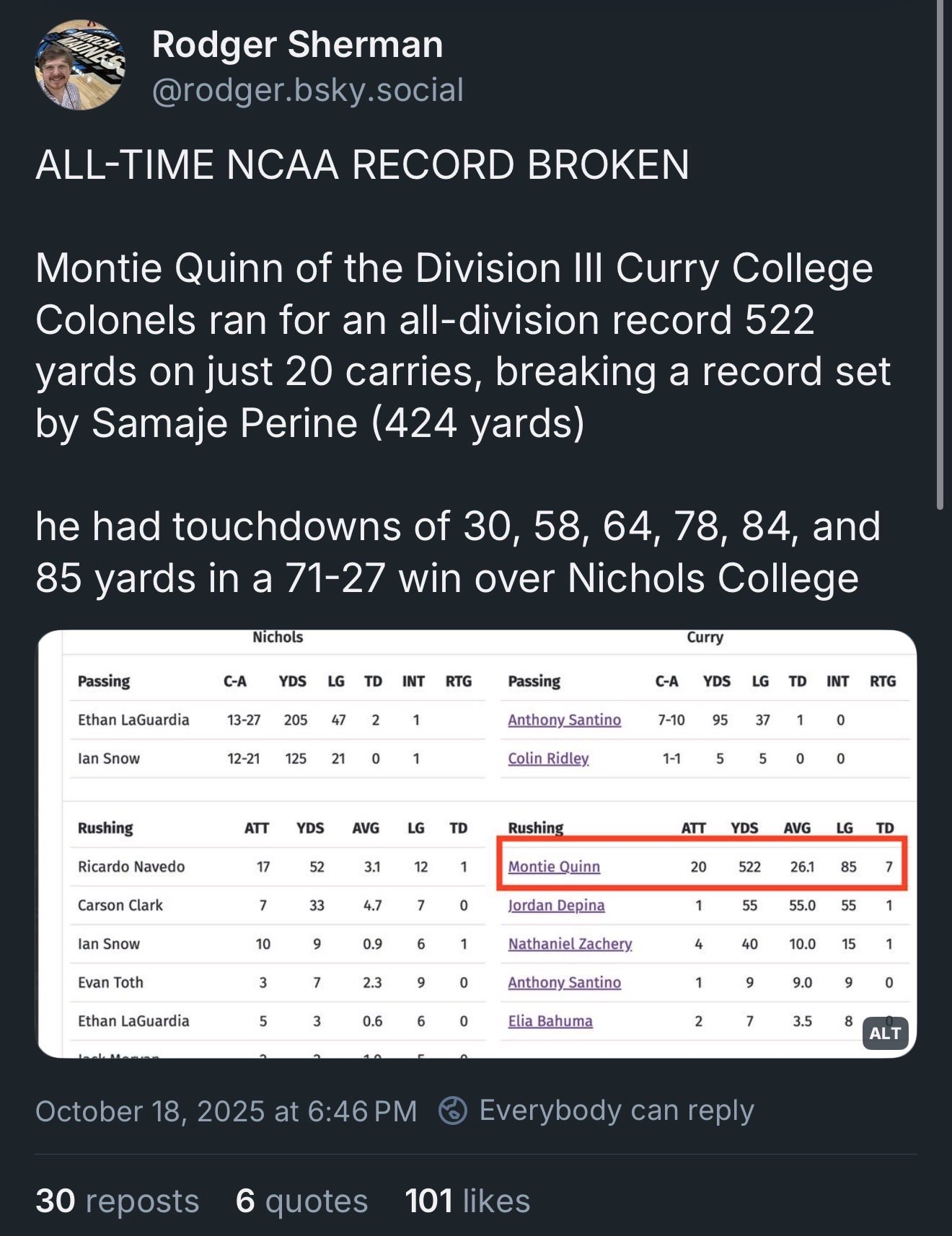The height and width of the screenshot is (1236, 952).
Task: Click the Montie Quinn player link
Action: tap(554, 867)
